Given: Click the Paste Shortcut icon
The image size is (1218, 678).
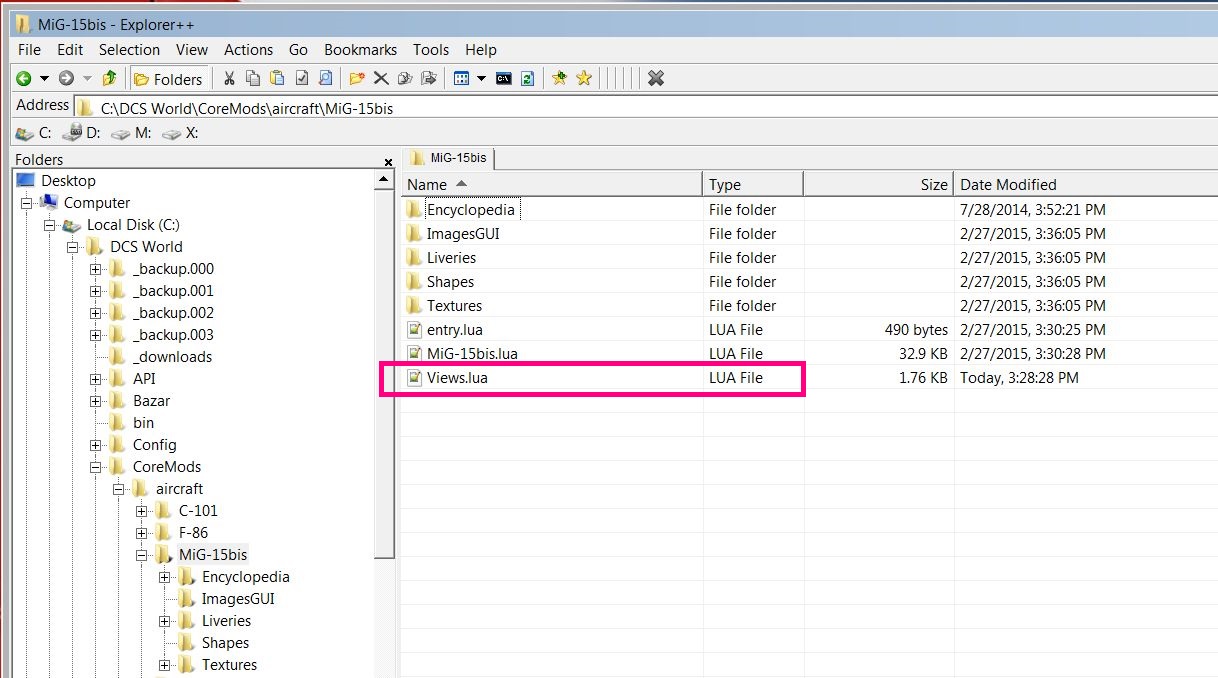Looking at the screenshot, I should pyautogui.click(x=301, y=78).
